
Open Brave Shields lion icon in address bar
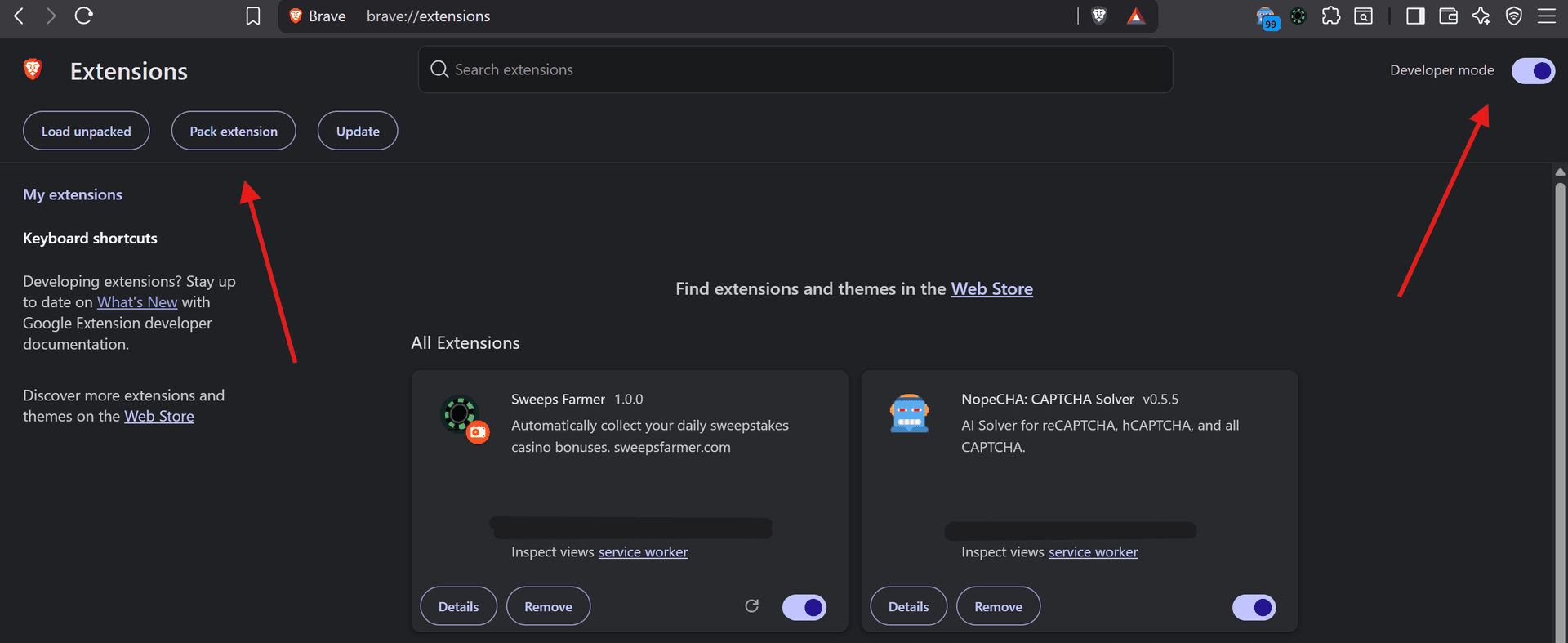[x=1099, y=16]
